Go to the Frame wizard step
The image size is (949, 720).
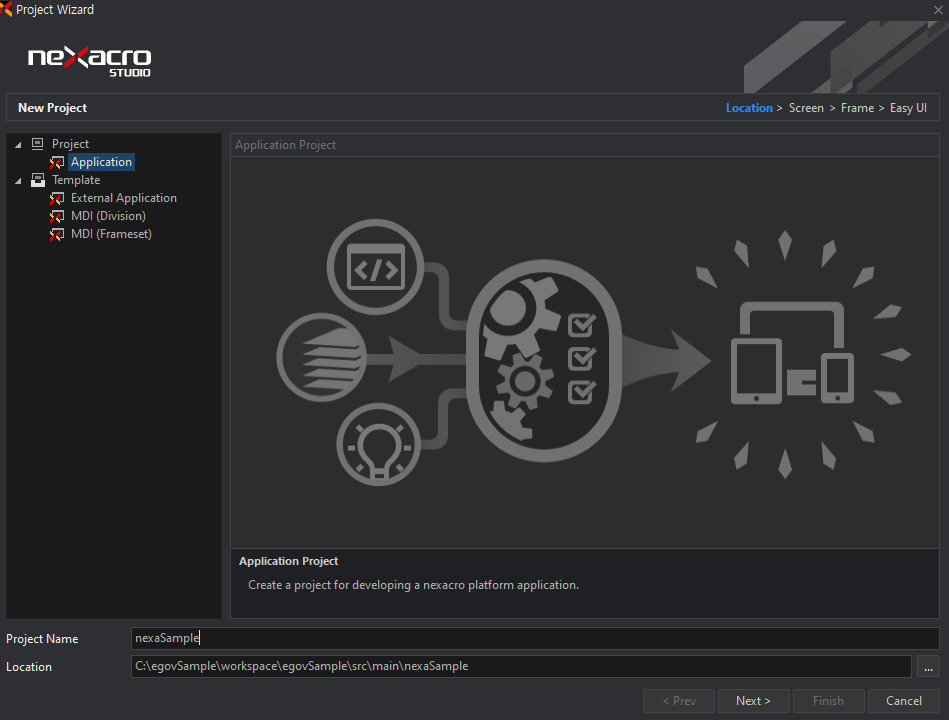[857, 108]
